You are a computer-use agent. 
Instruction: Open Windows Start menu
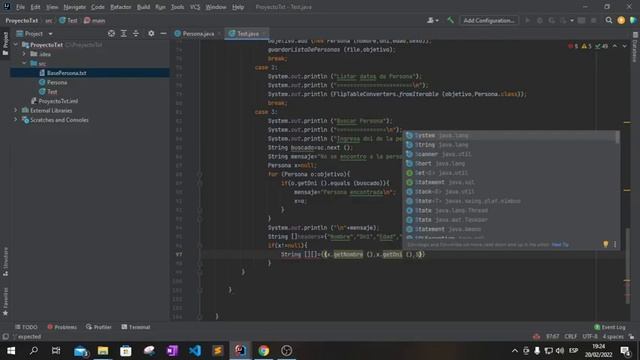(11, 351)
